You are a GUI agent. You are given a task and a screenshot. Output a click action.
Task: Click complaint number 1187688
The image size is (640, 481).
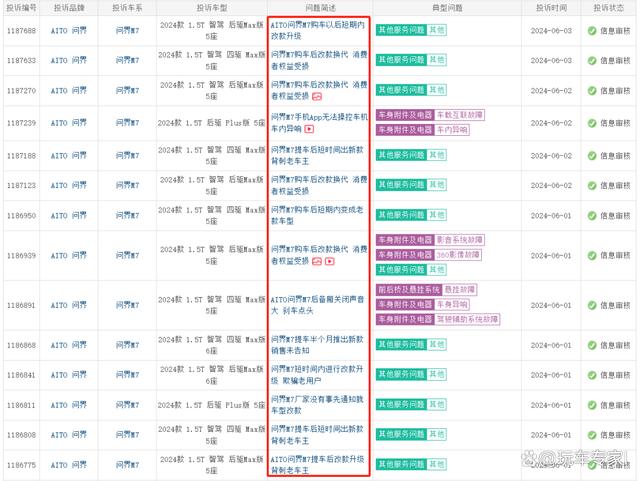coord(21,31)
